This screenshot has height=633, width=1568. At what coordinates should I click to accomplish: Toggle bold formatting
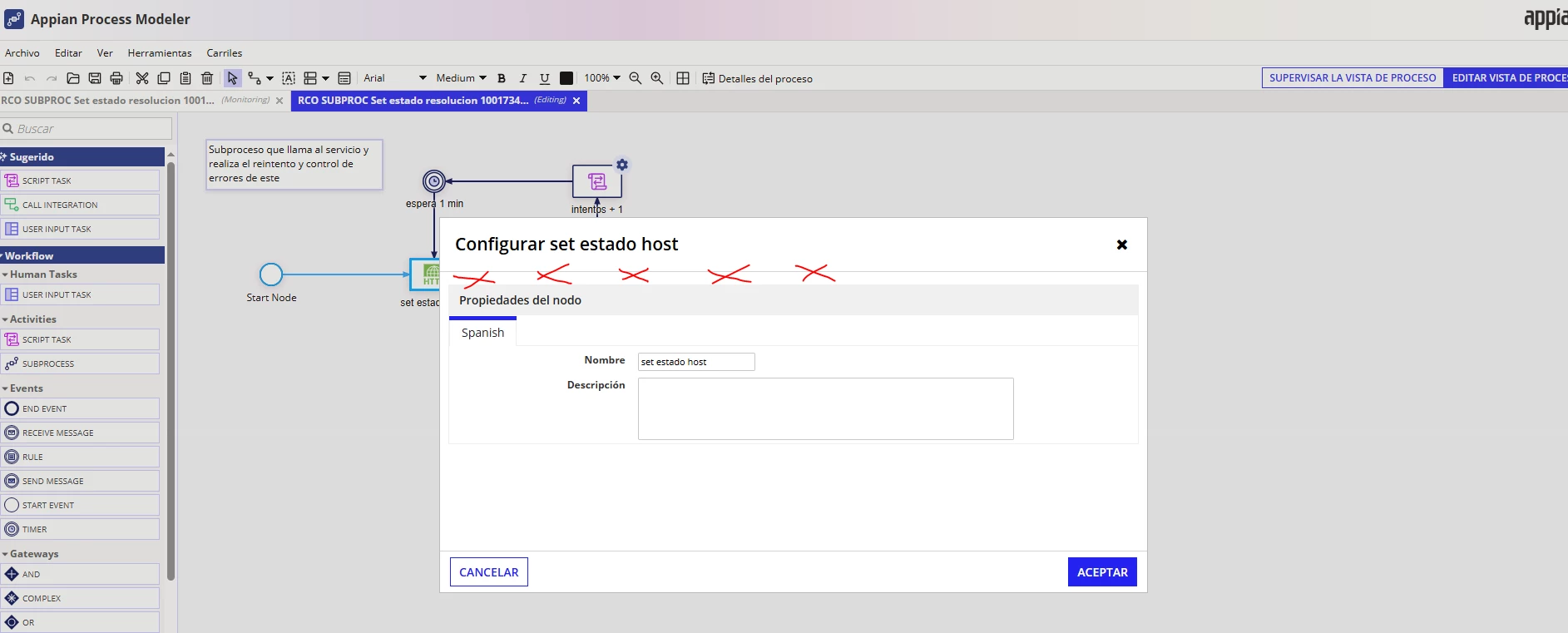tap(502, 78)
